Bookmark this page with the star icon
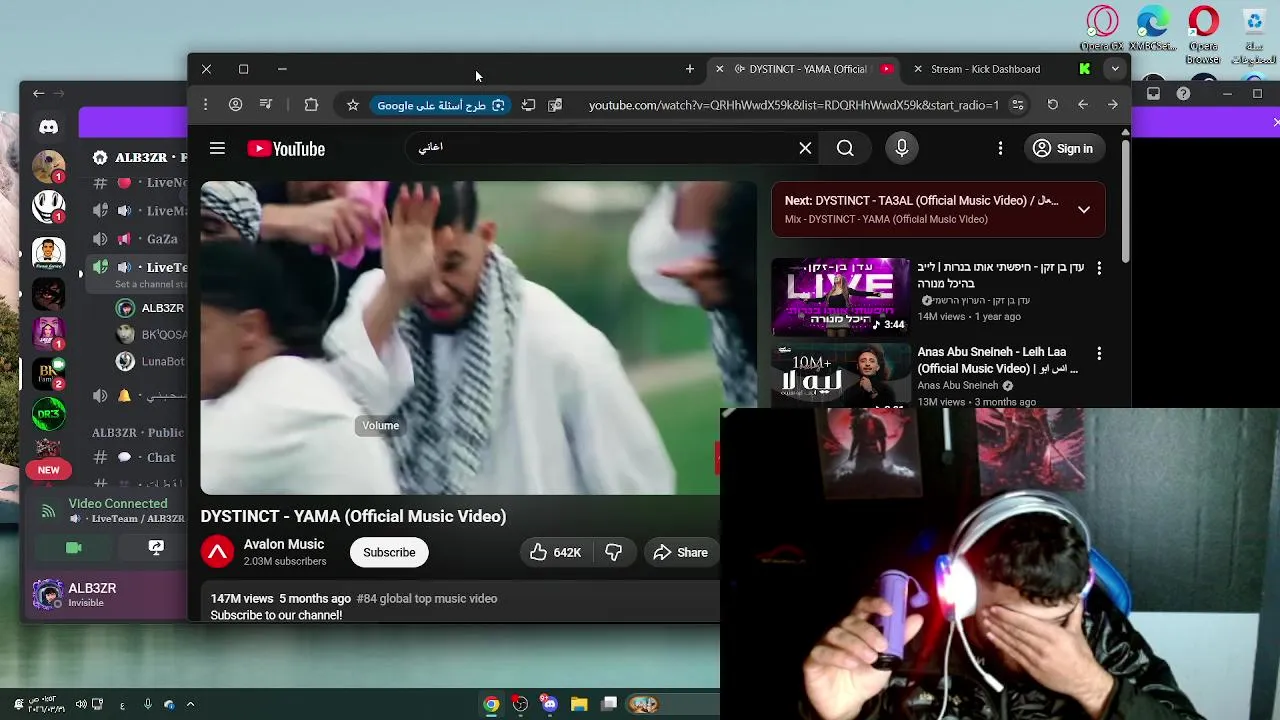The image size is (1280, 720). point(353,105)
